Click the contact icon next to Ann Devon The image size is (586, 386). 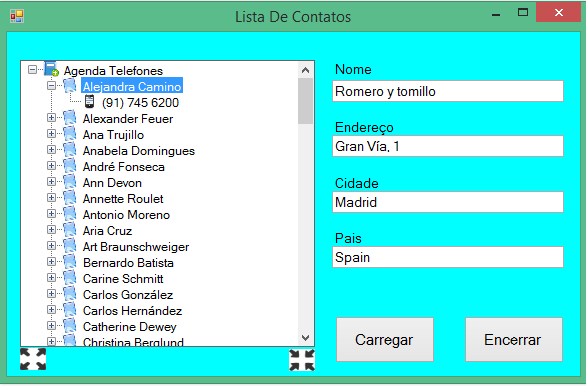[x=70, y=182]
